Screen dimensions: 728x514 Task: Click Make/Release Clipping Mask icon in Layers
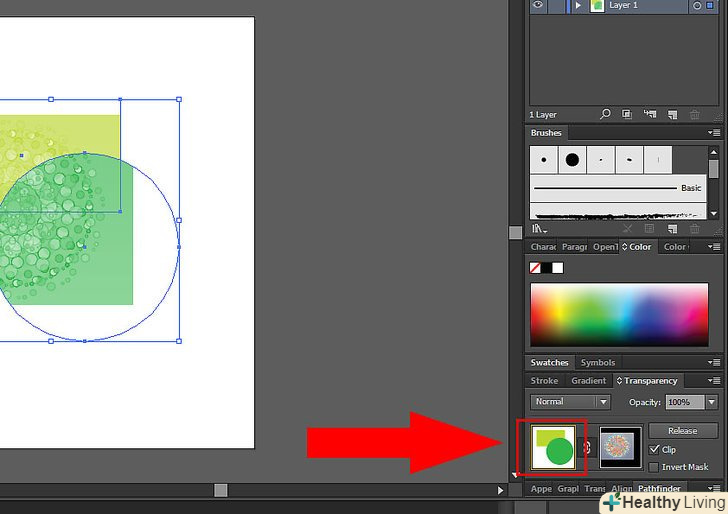[628, 115]
